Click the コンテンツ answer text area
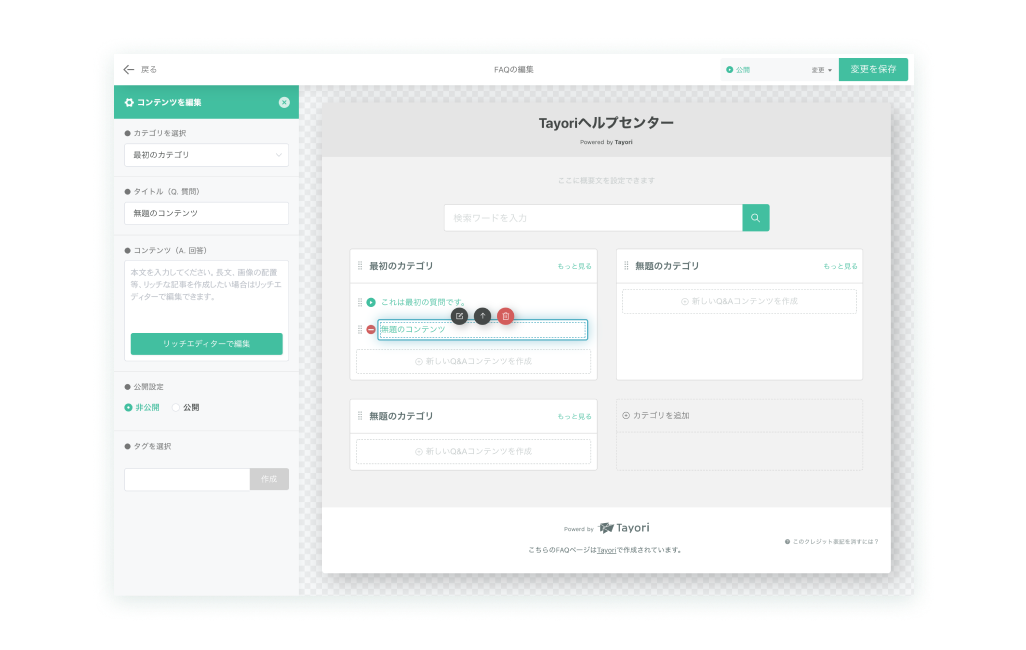 pyautogui.click(x=206, y=295)
